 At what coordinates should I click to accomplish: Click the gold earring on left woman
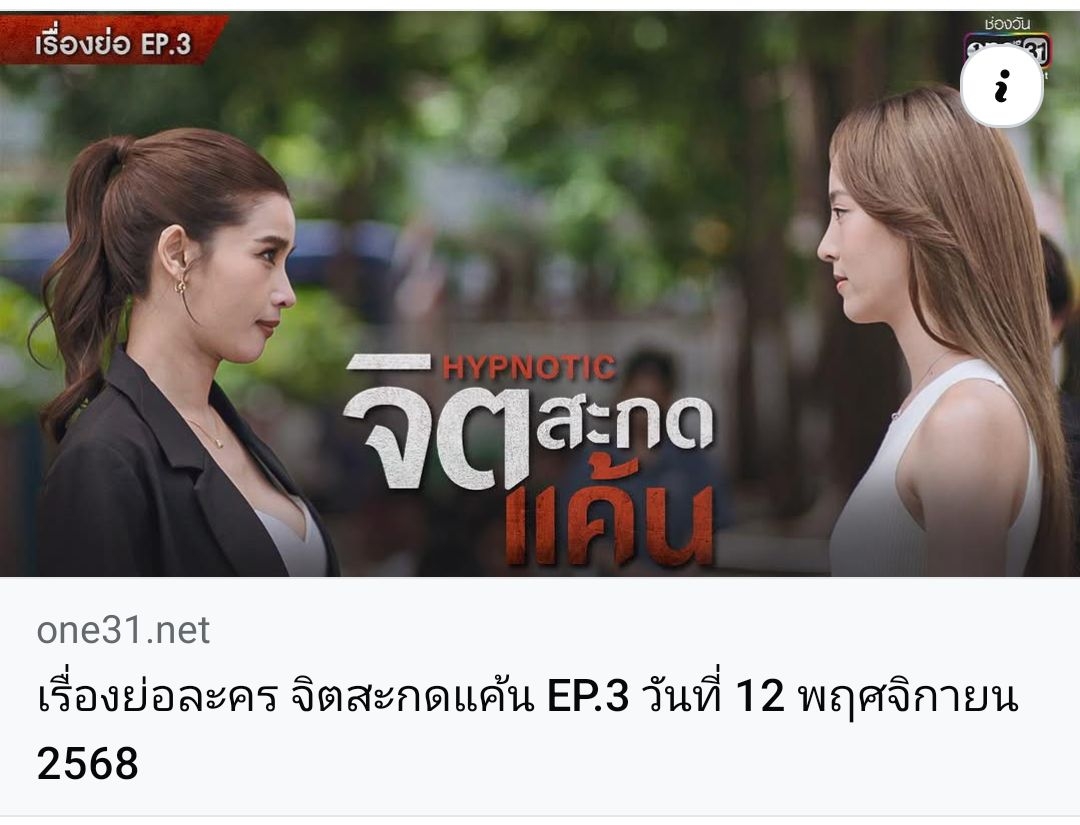(181, 284)
